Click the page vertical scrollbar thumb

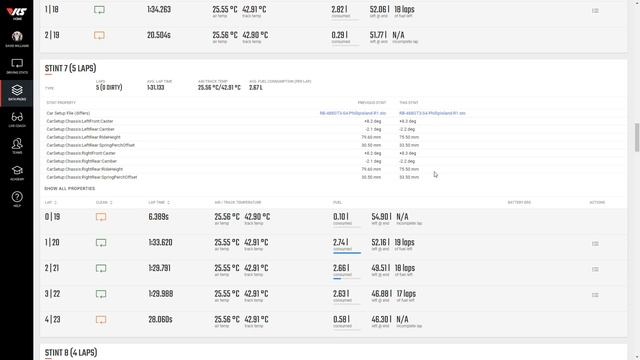[637, 138]
